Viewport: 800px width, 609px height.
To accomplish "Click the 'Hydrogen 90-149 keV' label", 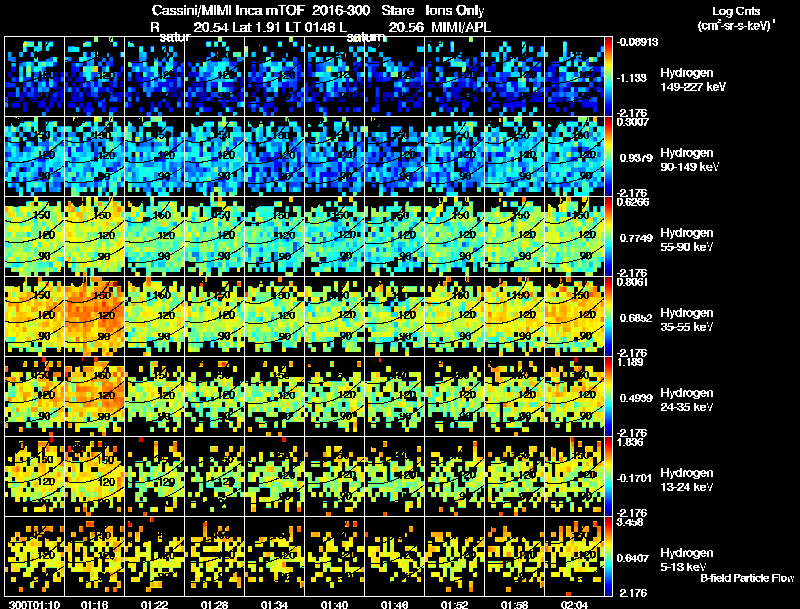I will point(690,160).
